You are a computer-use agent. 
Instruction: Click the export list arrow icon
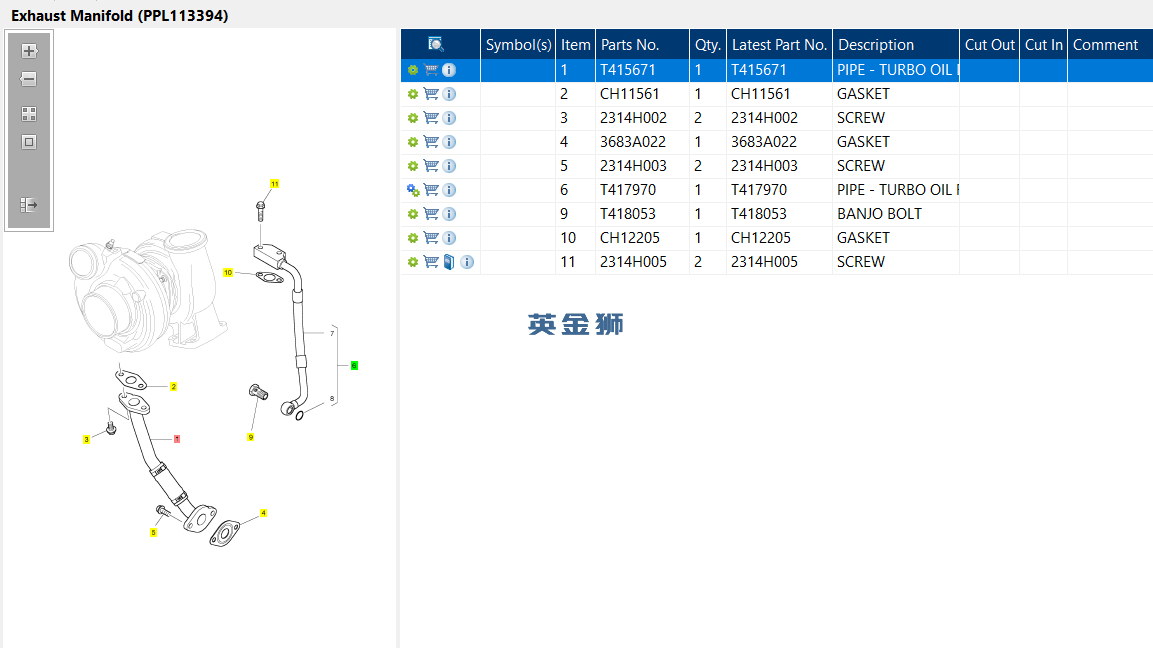(x=29, y=205)
